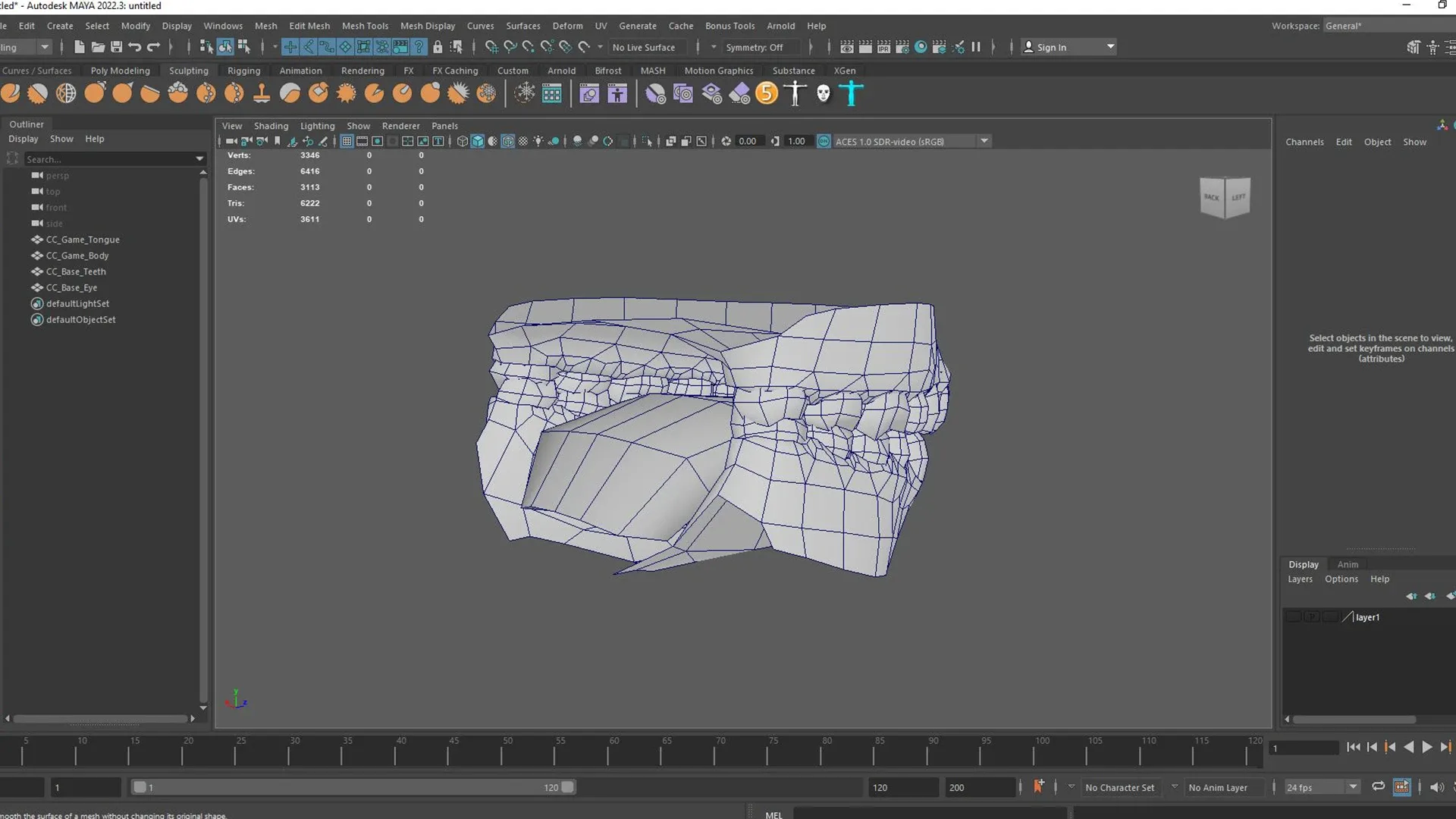Create a polygon sphere from the Poly Modeling shelf
The height and width of the screenshot is (819, 1456).
click(x=11, y=93)
